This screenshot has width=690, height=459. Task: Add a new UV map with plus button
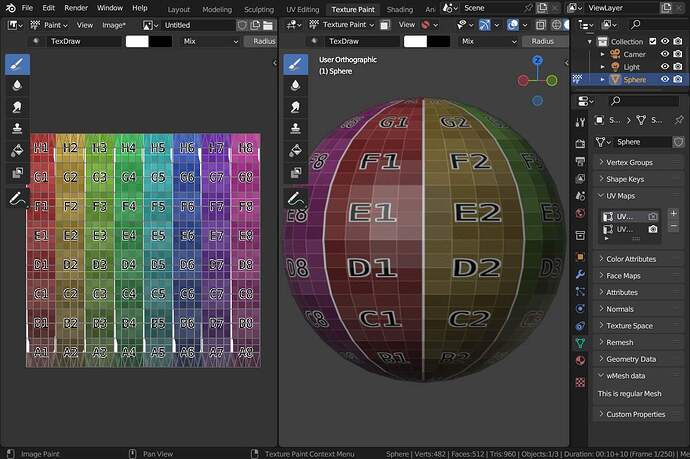click(x=673, y=213)
